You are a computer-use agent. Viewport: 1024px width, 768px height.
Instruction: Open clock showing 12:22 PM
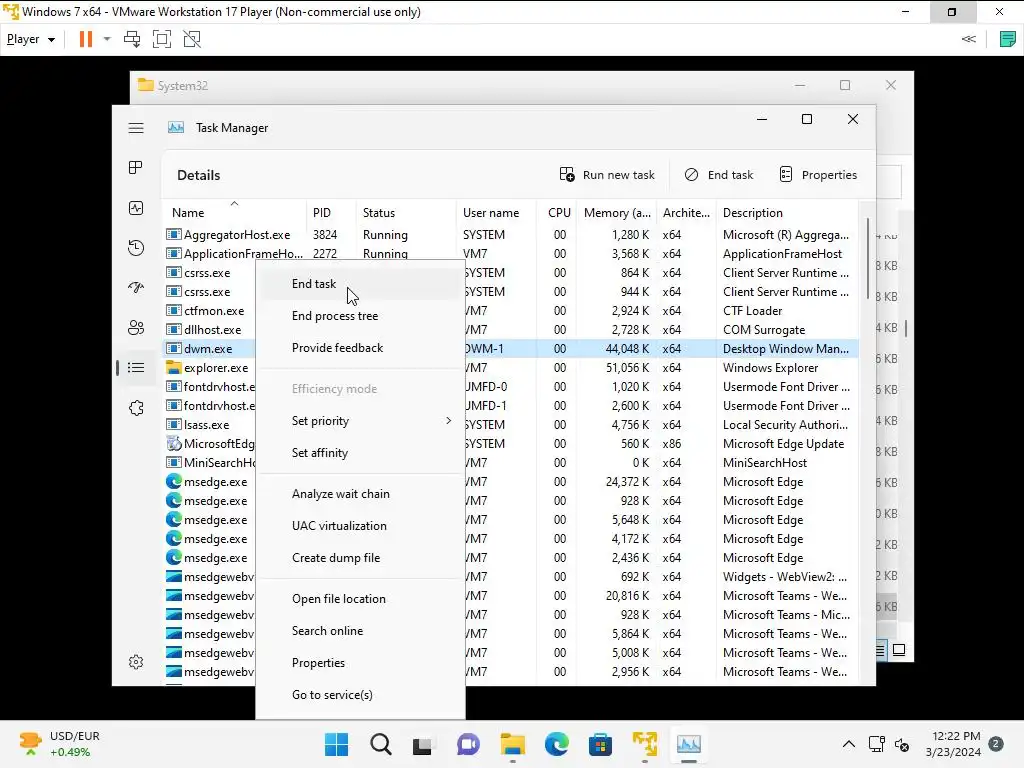(x=953, y=744)
